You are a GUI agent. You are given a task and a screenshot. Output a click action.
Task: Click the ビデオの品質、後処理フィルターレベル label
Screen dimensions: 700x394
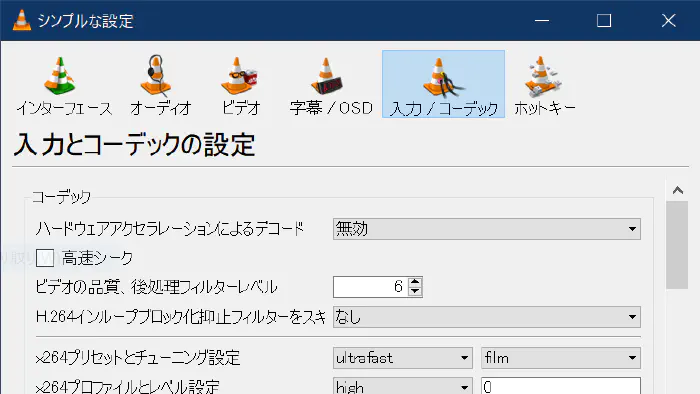157,287
